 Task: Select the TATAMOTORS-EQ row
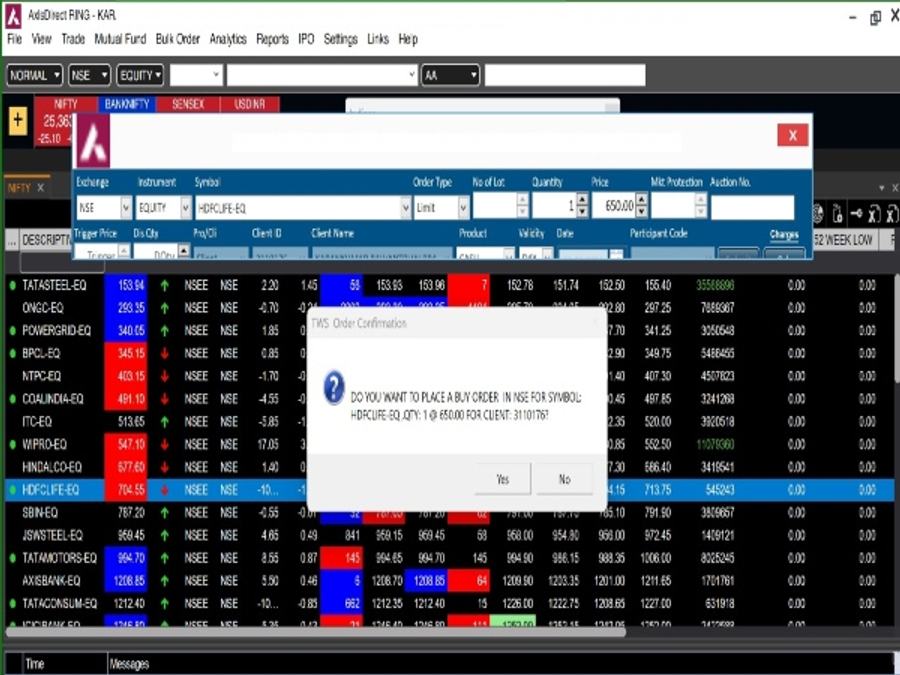tap(450, 558)
